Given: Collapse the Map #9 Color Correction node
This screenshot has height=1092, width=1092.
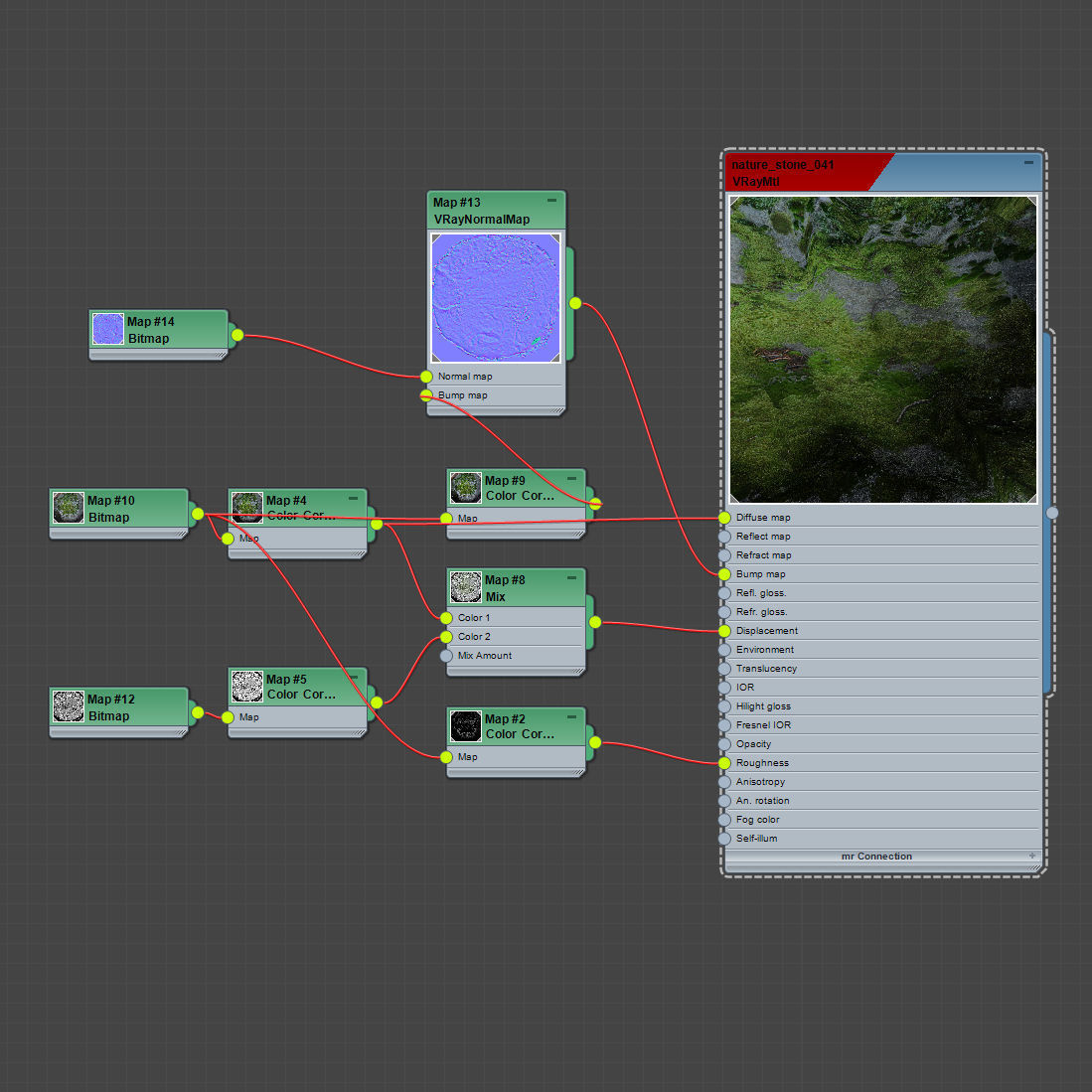Looking at the screenshot, I should point(571,479).
